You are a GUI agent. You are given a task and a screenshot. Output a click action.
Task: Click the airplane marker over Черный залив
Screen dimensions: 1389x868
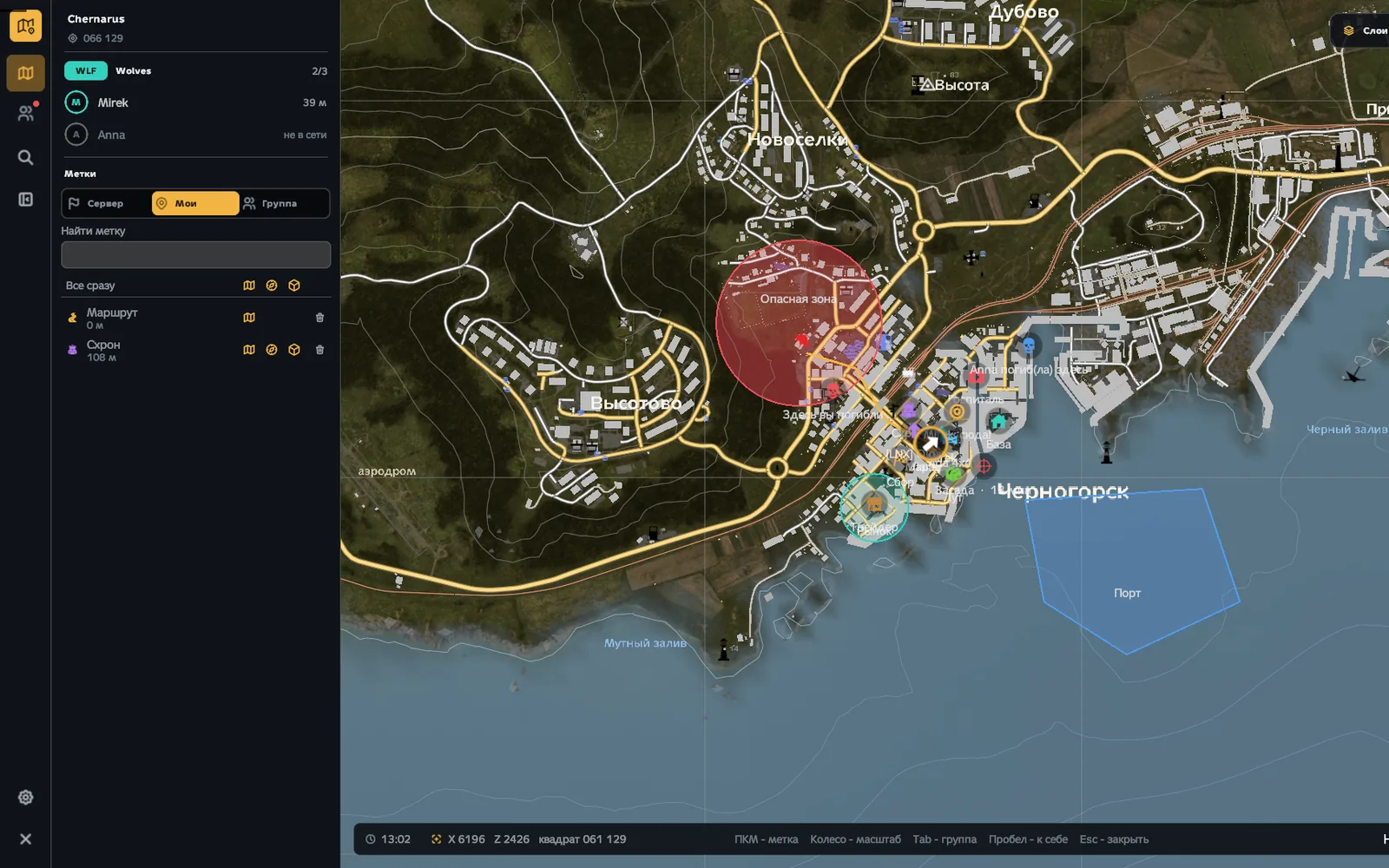point(1353,375)
